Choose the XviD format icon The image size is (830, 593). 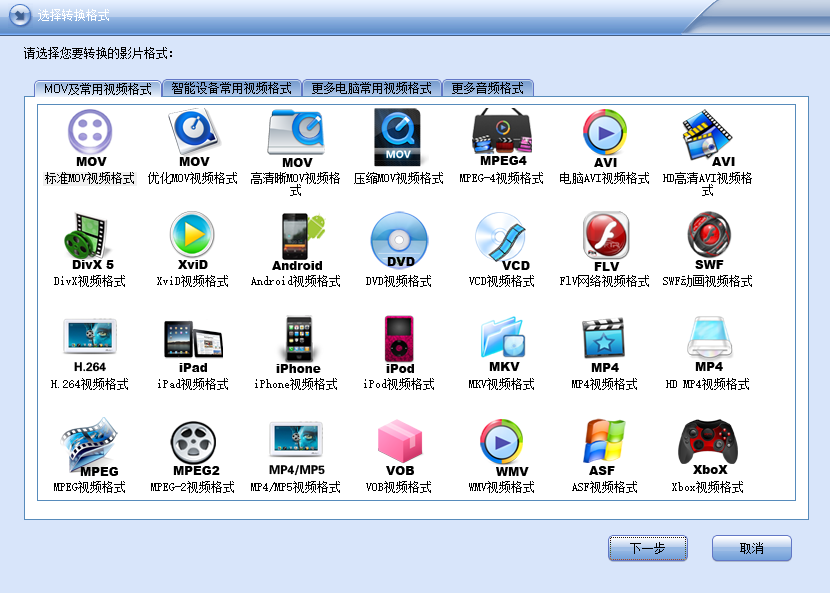pyautogui.click(x=193, y=241)
